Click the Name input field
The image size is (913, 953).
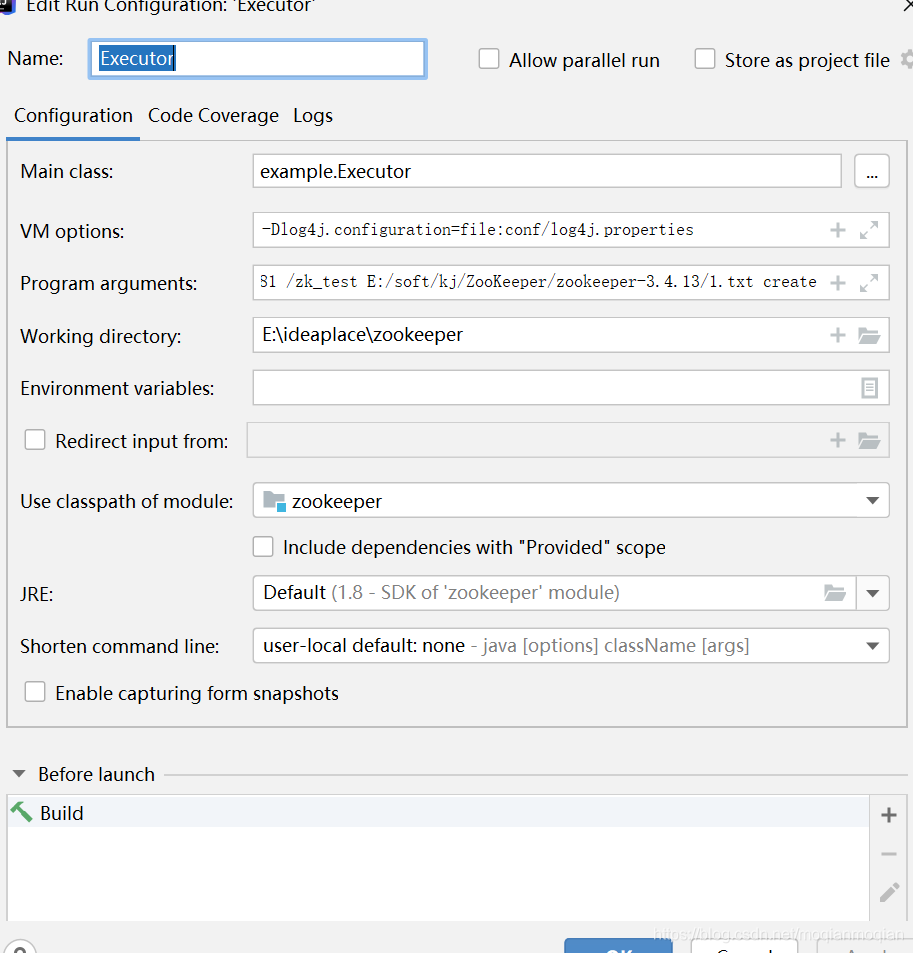[258, 59]
